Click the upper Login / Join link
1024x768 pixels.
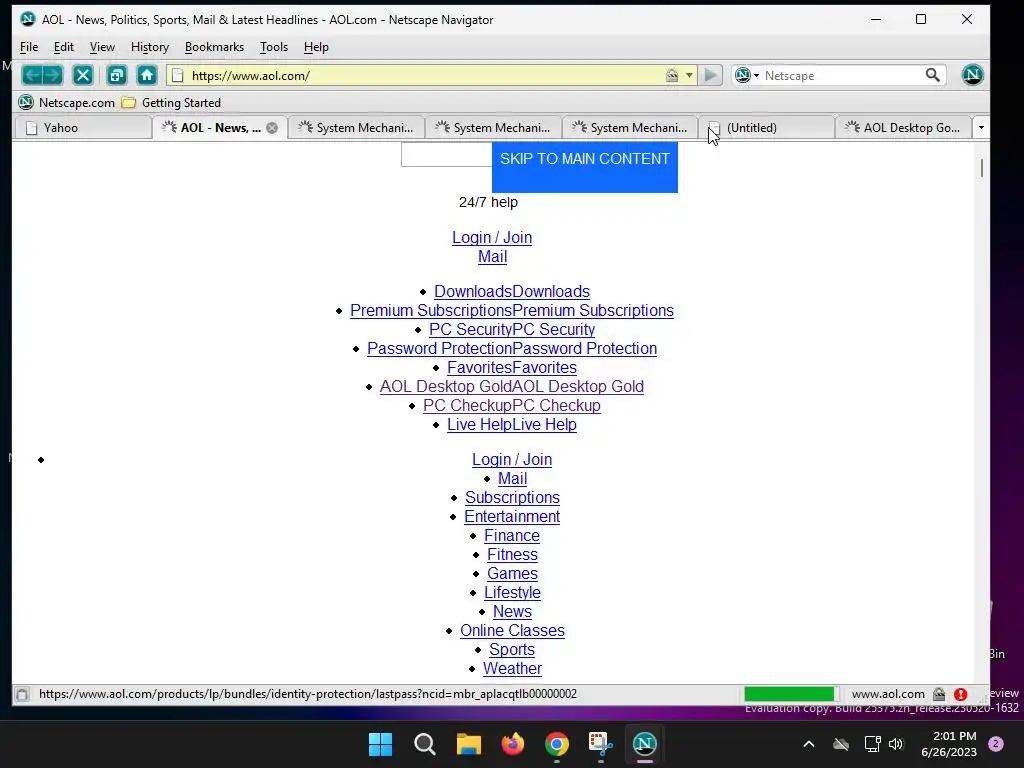492,238
